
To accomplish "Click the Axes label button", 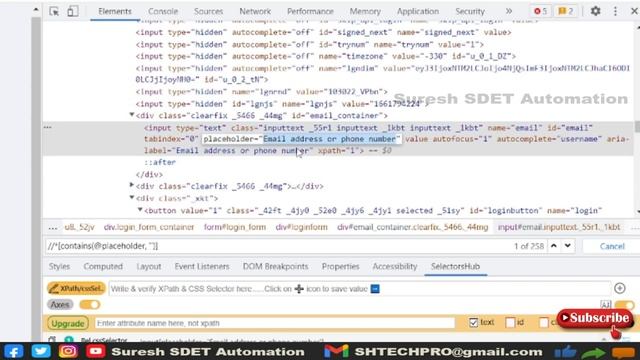I will pyautogui.click(x=60, y=304).
